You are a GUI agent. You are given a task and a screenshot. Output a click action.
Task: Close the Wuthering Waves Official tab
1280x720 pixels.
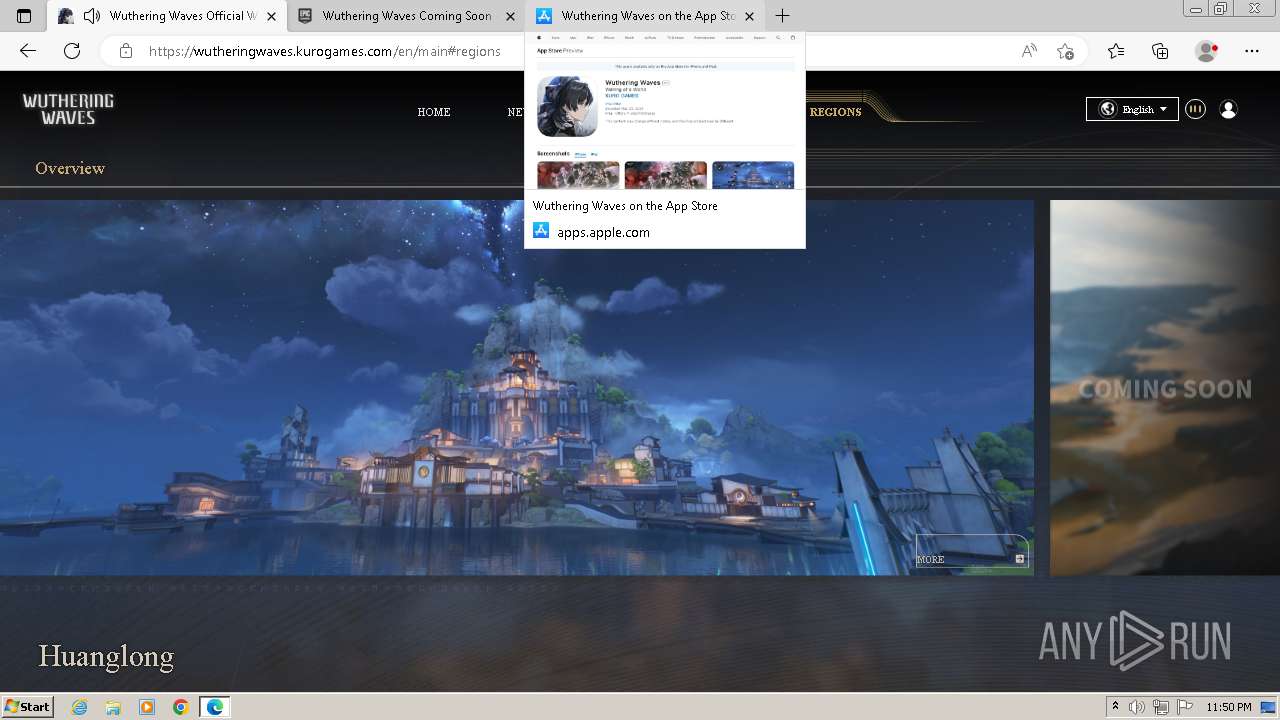point(271,16)
